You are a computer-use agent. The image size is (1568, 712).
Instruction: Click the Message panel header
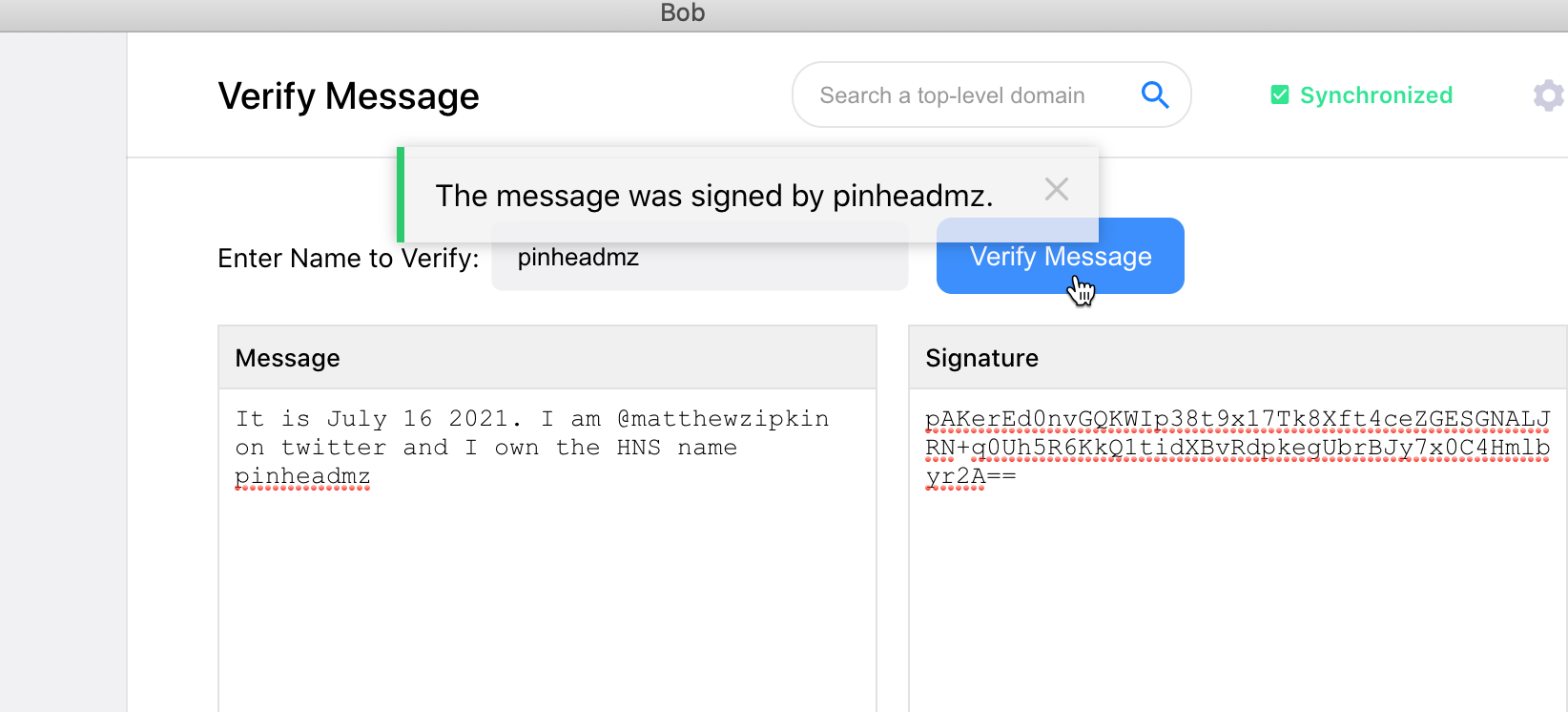pyautogui.click(x=547, y=358)
